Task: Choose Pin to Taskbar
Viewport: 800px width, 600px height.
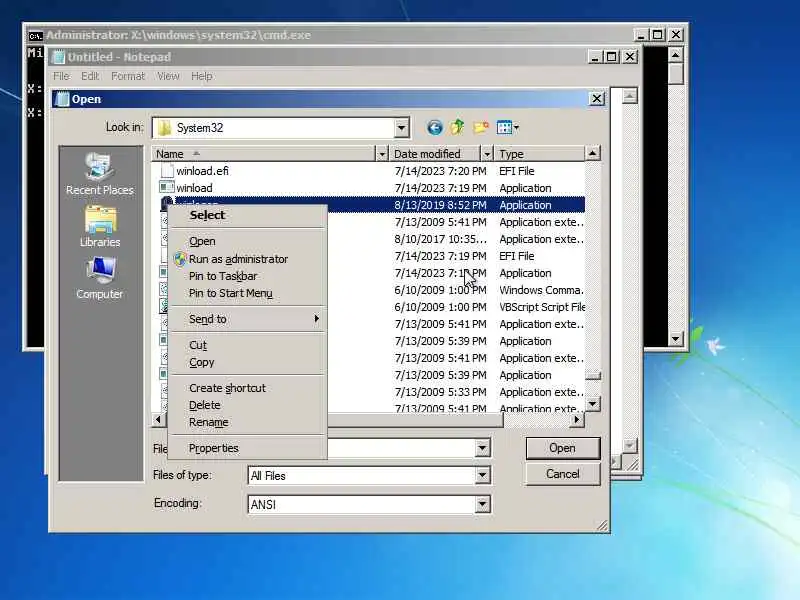Action: [247, 276]
